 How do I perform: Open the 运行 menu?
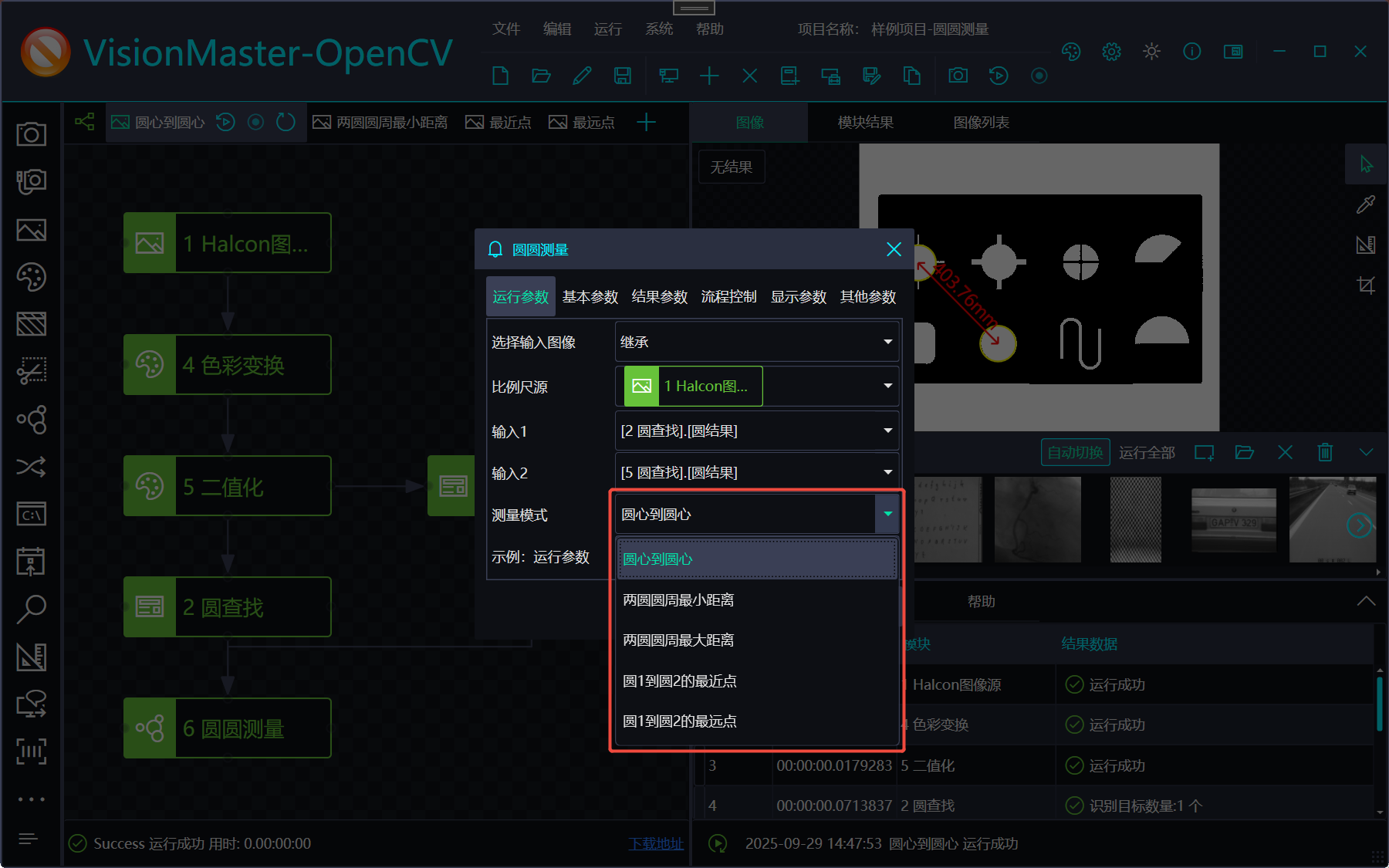pos(608,29)
